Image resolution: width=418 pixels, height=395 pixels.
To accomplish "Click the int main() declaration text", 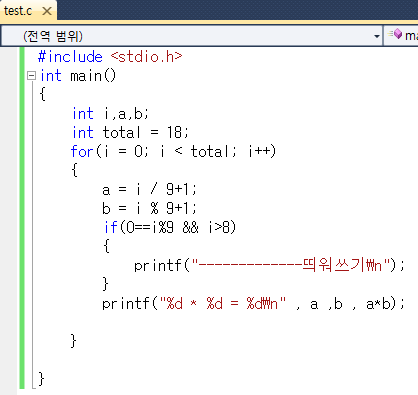I will [78, 76].
